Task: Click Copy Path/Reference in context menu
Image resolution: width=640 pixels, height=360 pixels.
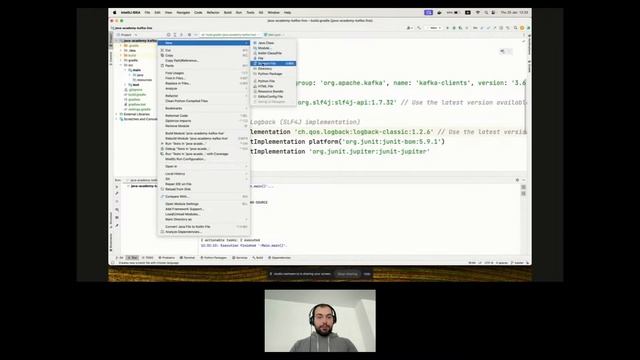Action: (204, 61)
